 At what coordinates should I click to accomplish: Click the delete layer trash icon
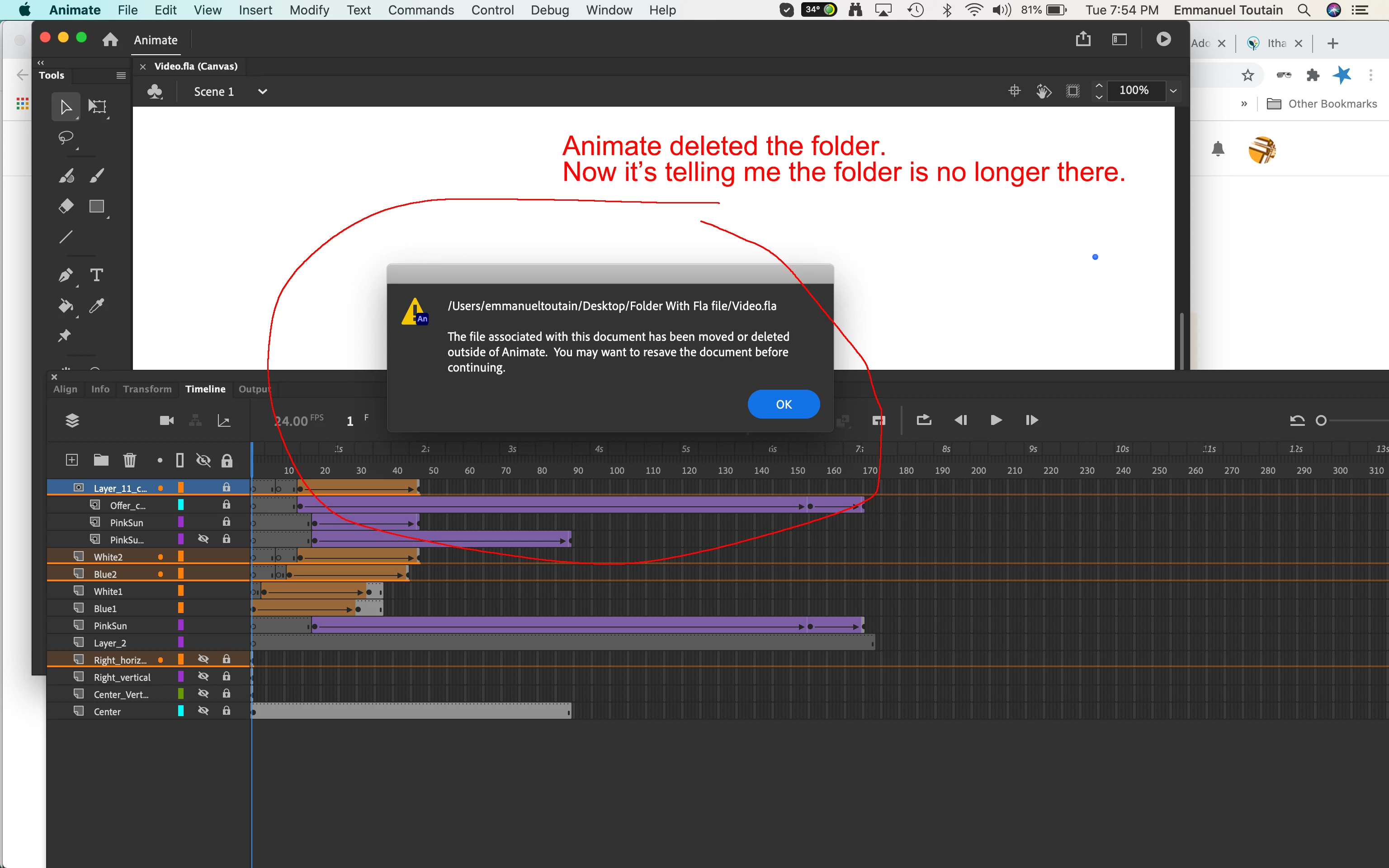pyautogui.click(x=130, y=460)
